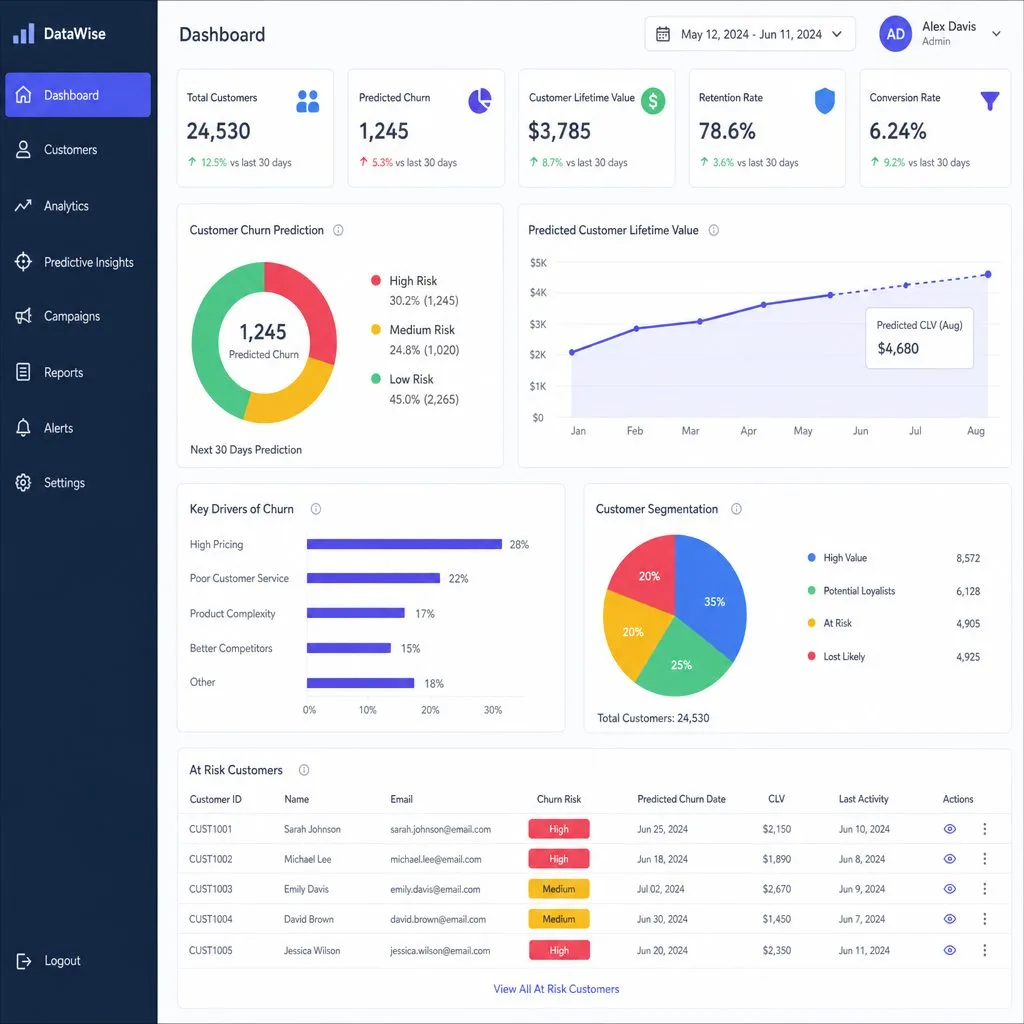Open more actions for Michael Lee row
The height and width of the screenshot is (1024, 1024).
tap(985, 859)
